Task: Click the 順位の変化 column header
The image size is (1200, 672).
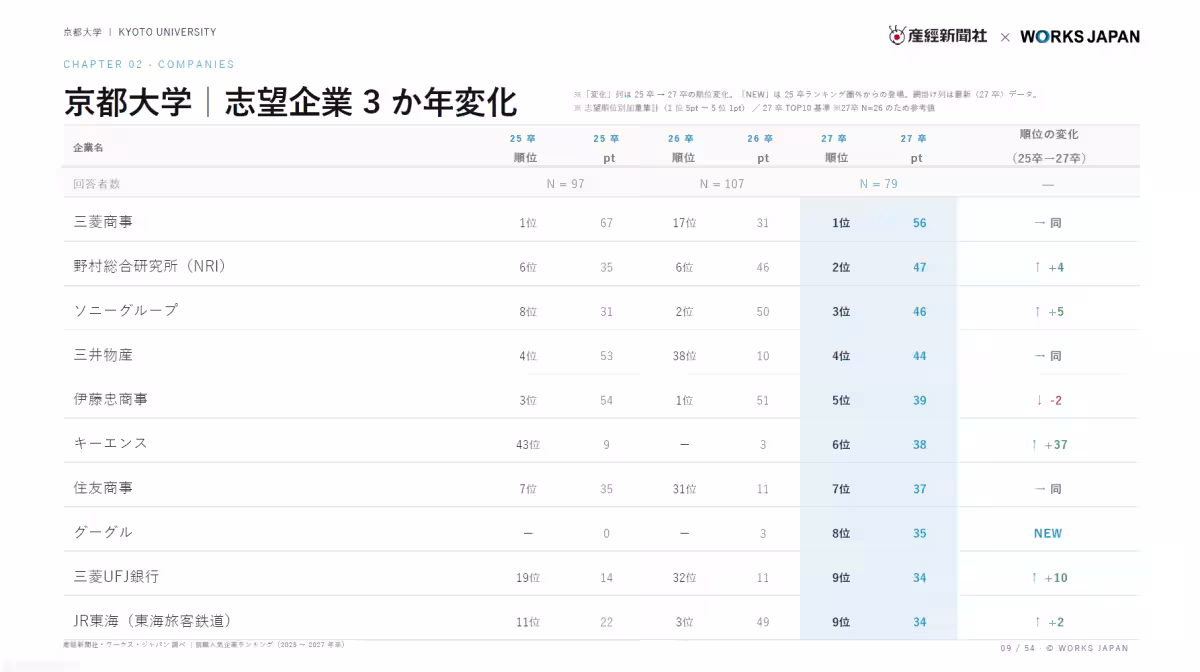Action: [x=1048, y=146]
